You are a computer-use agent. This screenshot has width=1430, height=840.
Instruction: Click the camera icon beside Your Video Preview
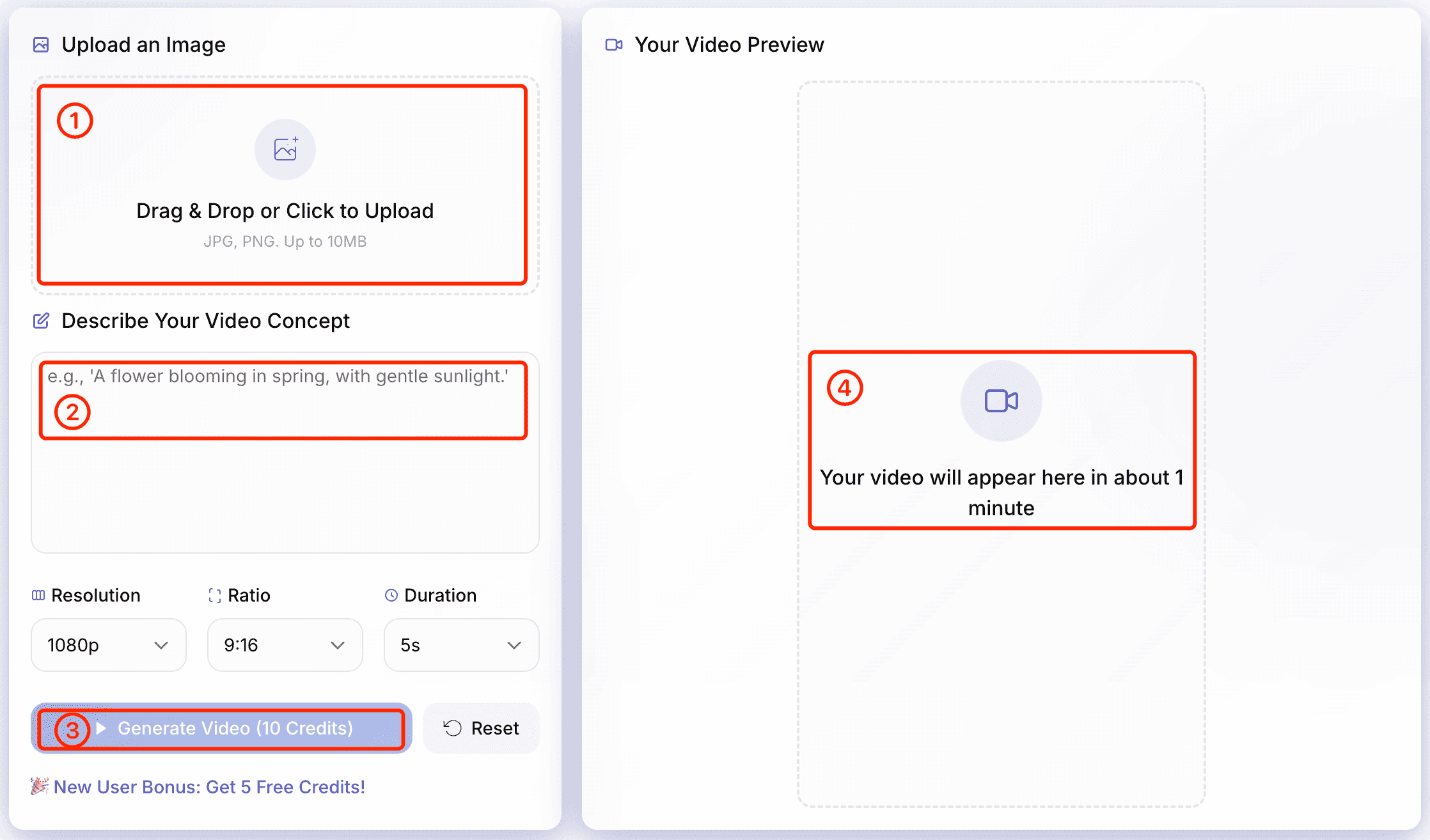pos(614,45)
